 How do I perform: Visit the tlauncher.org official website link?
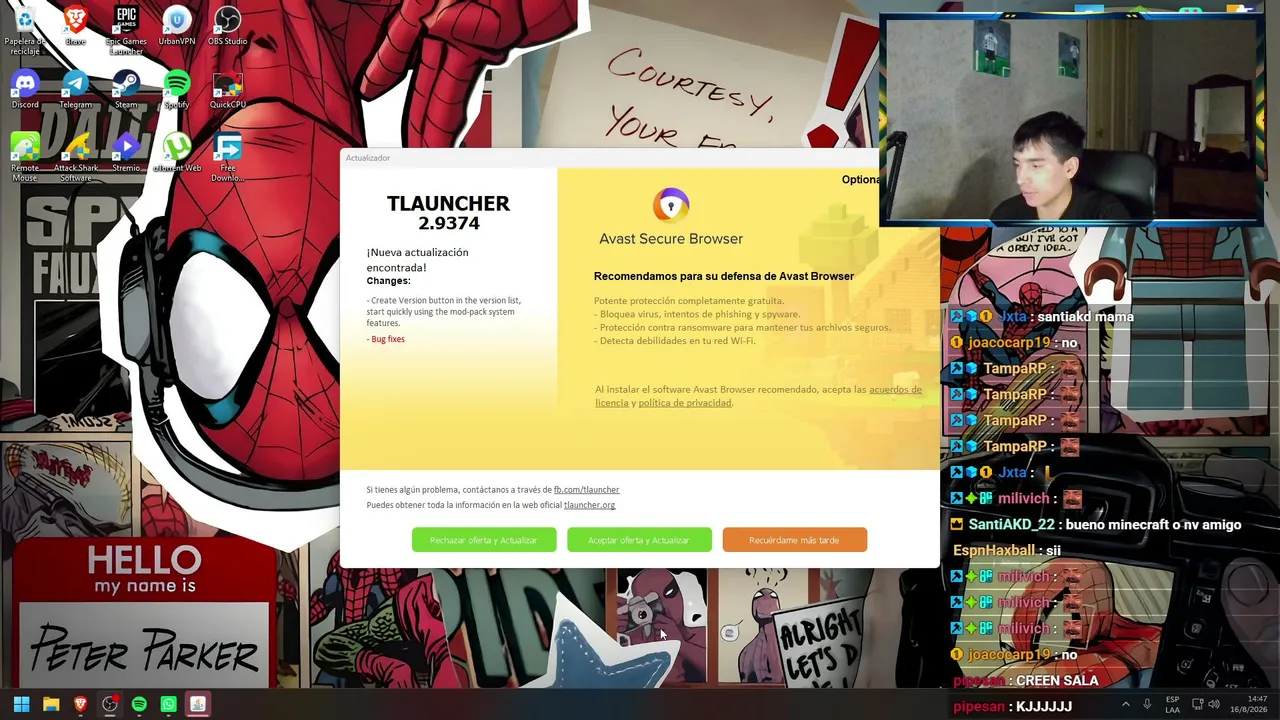click(589, 505)
